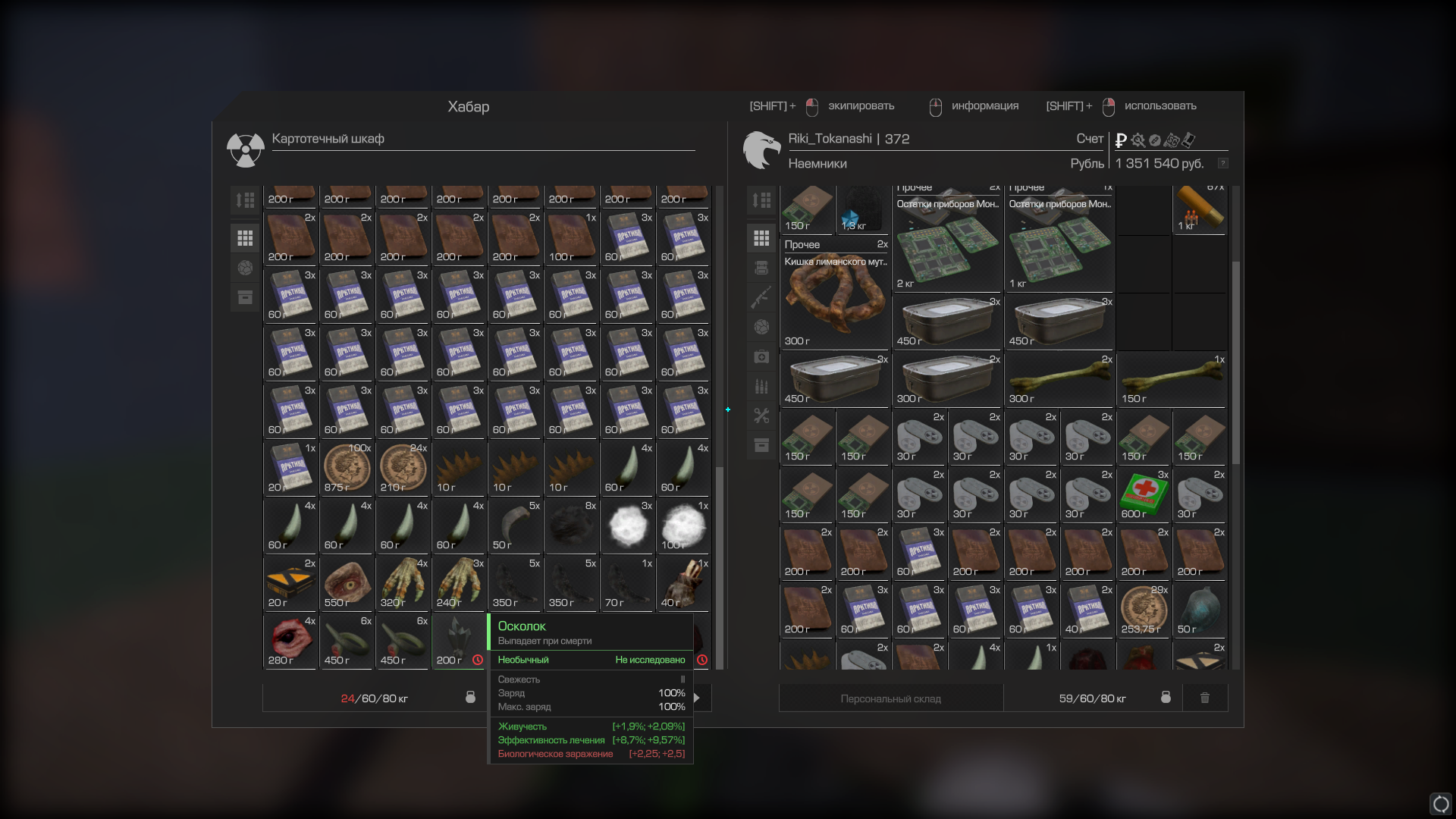1456x819 pixels.
Task: Select the 24x coin stack weighing 210 г
Action: coord(402,469)
